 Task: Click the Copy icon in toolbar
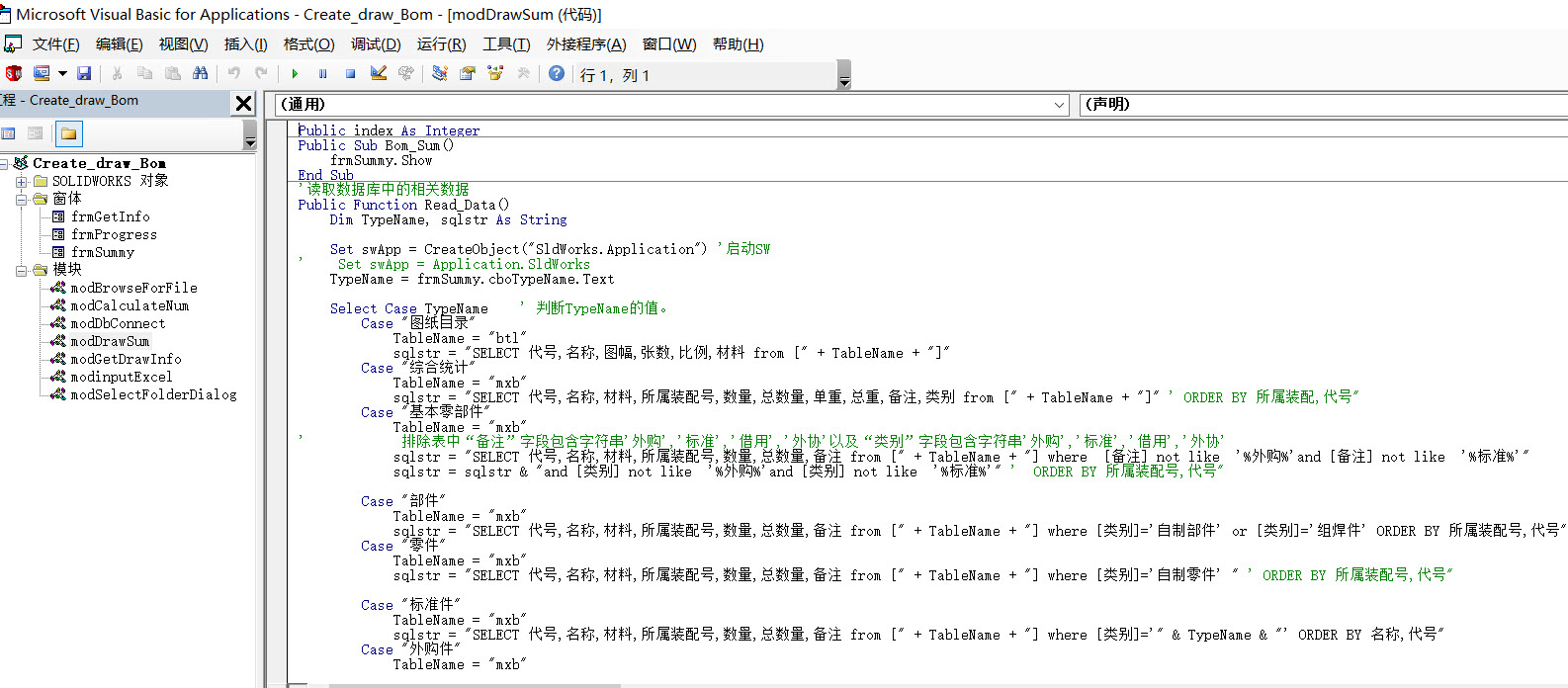click(x=144, y=74)
